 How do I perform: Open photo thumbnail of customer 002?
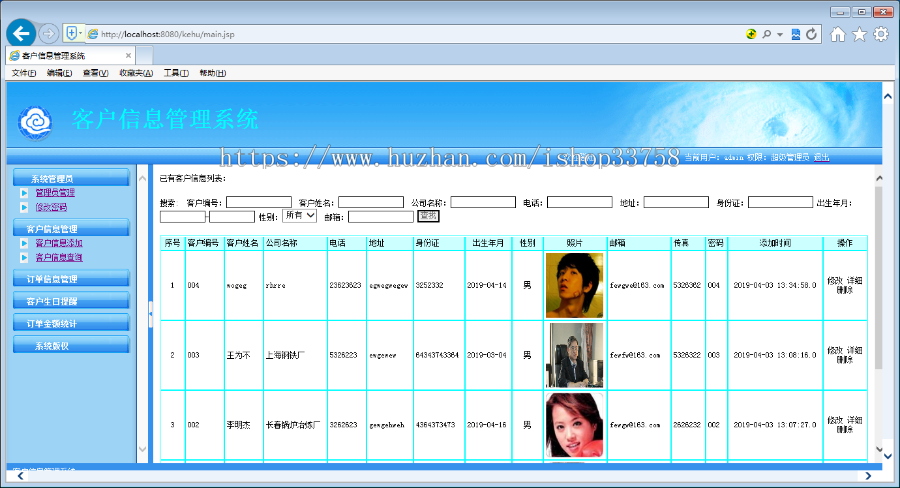coord(575,425)
